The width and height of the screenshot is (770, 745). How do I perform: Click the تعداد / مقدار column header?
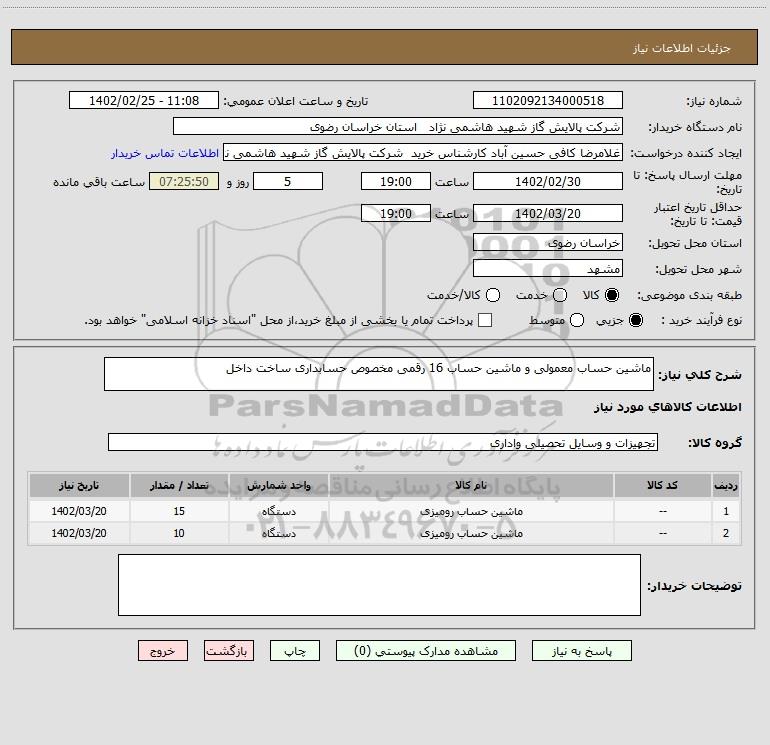coord(179,485)
